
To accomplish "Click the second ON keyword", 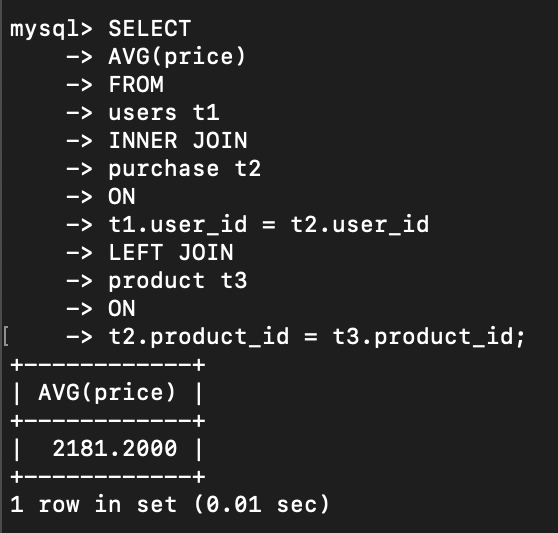I will tap(122, 308).
